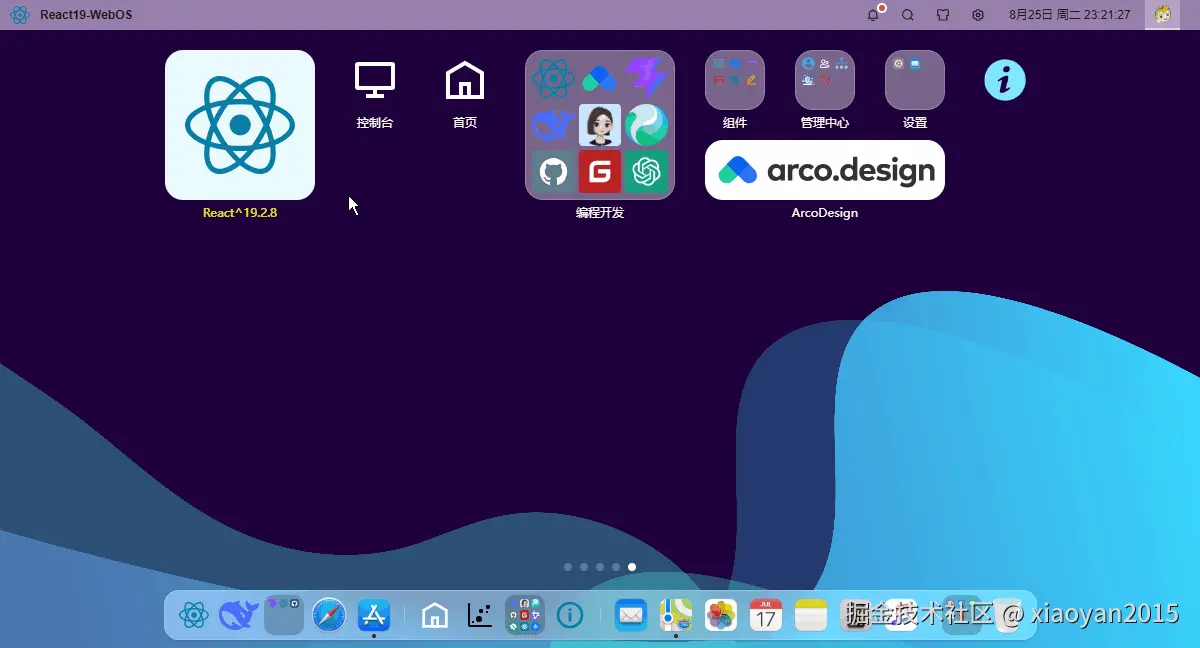Go to fourth desktop page dot
This screenshot has height=648, width=1200.
616,567
